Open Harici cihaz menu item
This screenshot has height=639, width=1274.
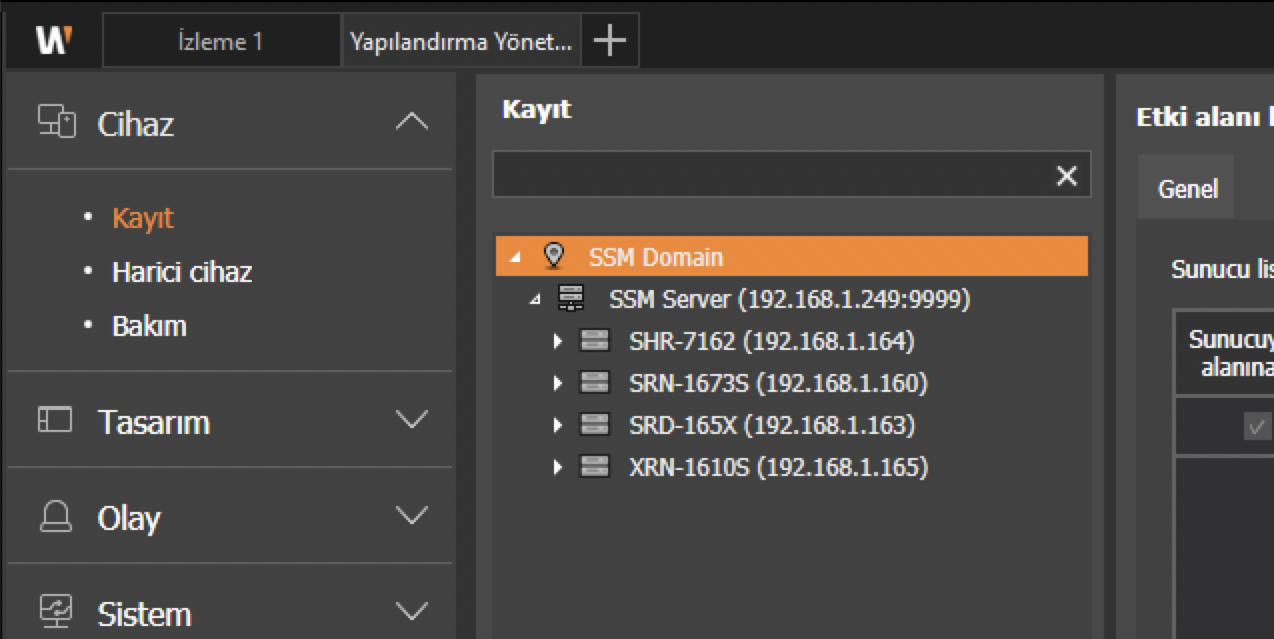182,272
